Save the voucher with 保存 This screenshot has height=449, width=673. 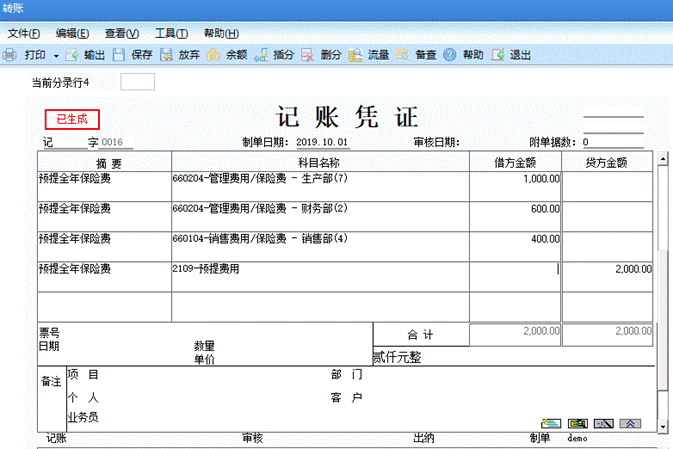coord(133,55)
